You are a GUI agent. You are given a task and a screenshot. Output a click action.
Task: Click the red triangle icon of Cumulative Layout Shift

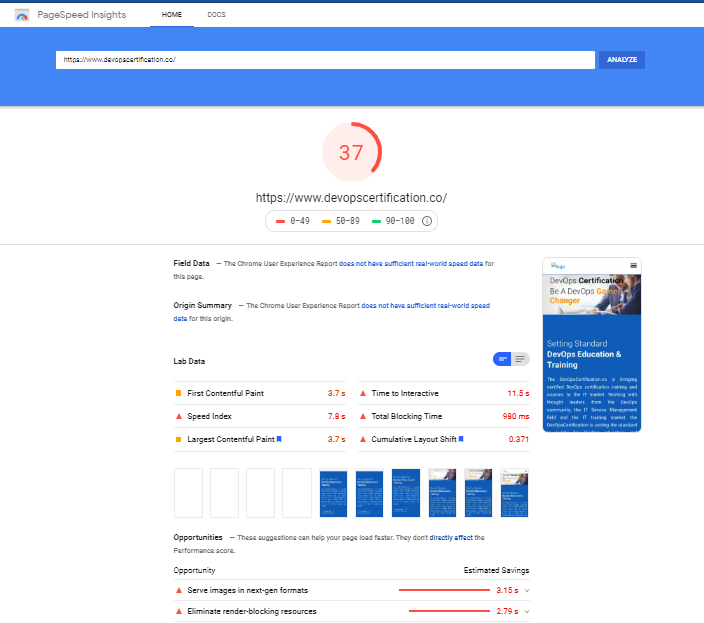[x=363, y=439]
